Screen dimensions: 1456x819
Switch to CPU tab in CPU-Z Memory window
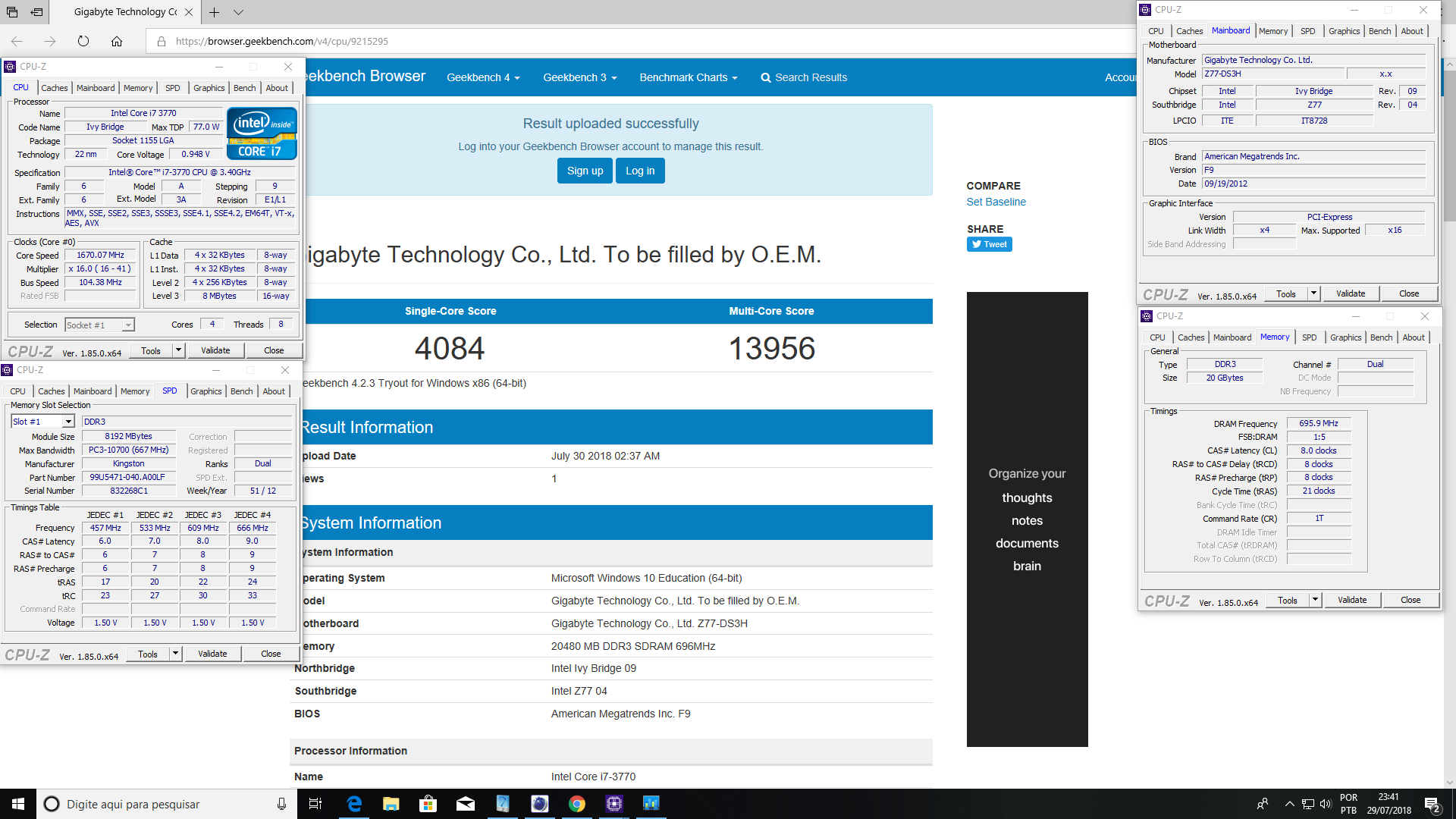pyautogui.click(x=1157, y=337)
